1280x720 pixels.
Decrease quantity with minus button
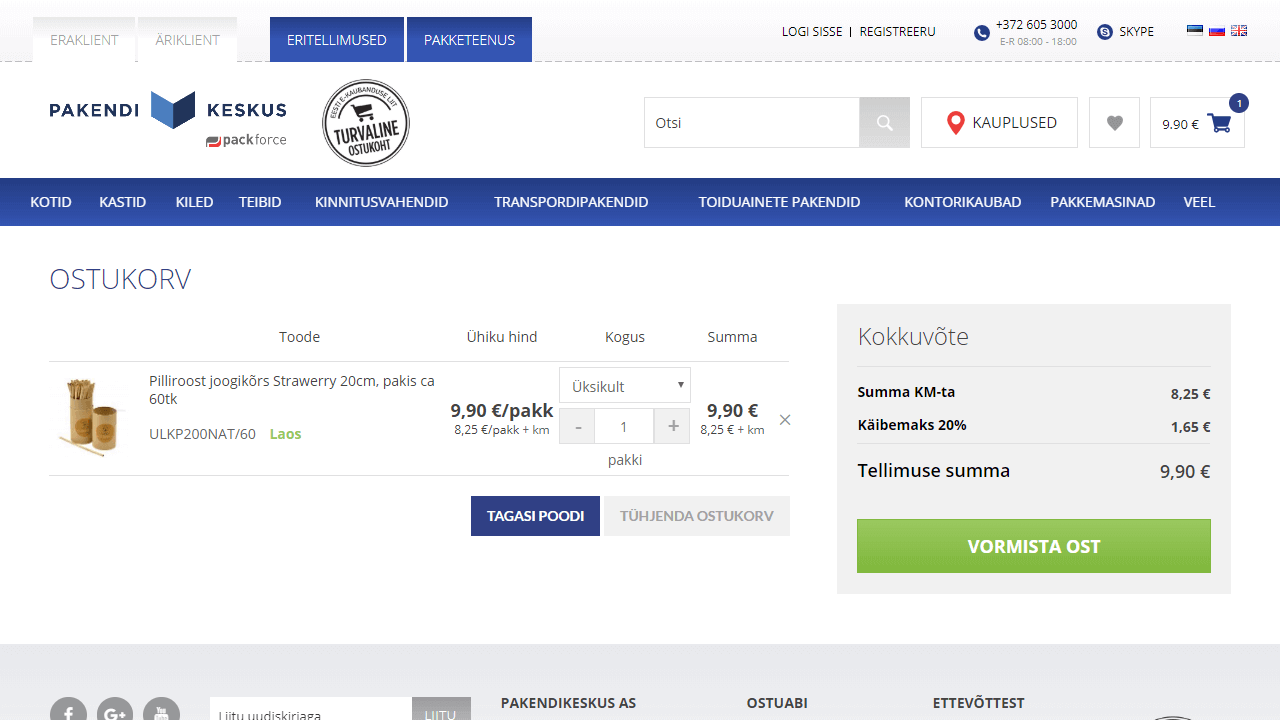577,426
